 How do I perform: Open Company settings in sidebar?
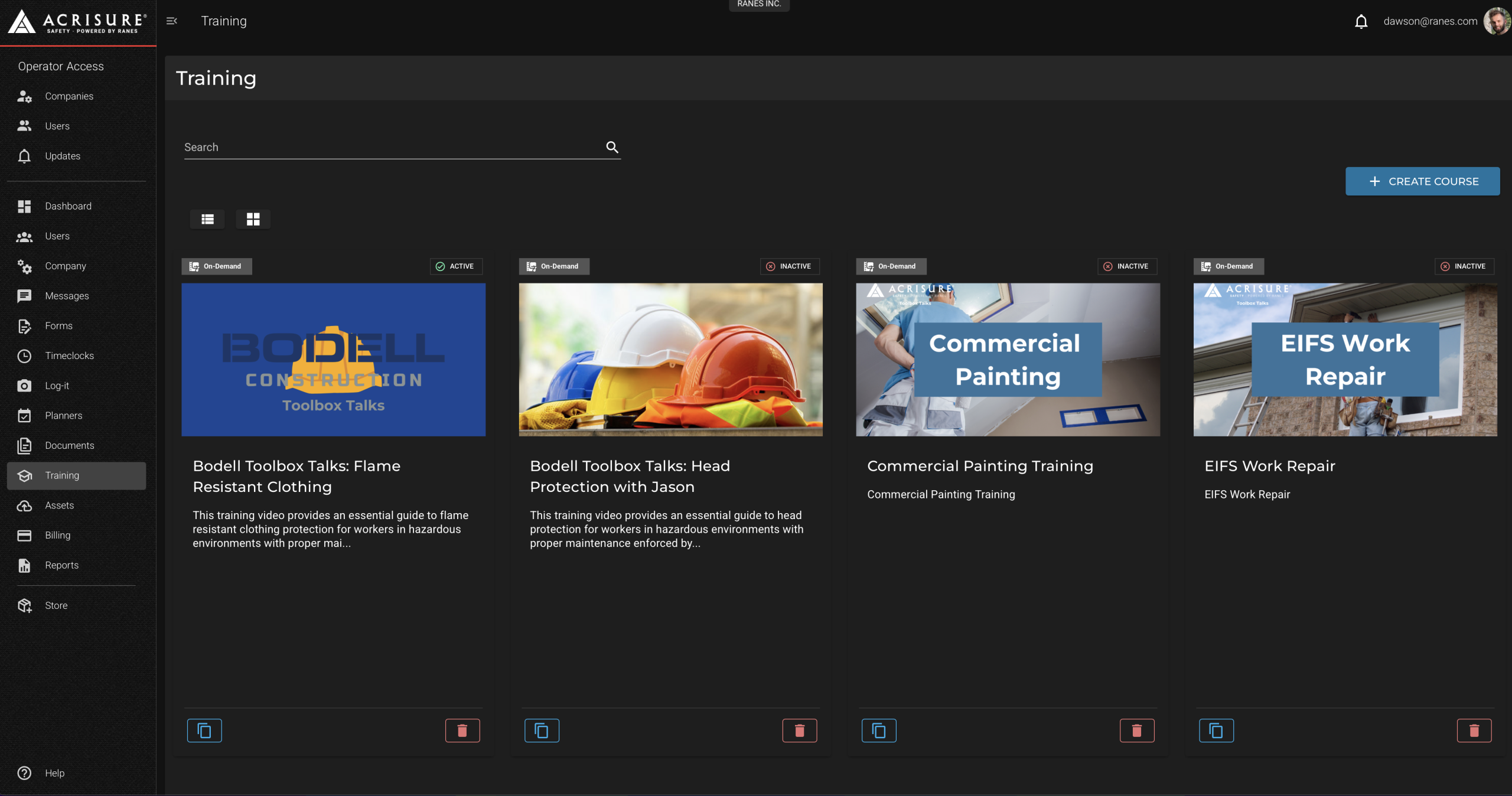[x=77, y=266]
